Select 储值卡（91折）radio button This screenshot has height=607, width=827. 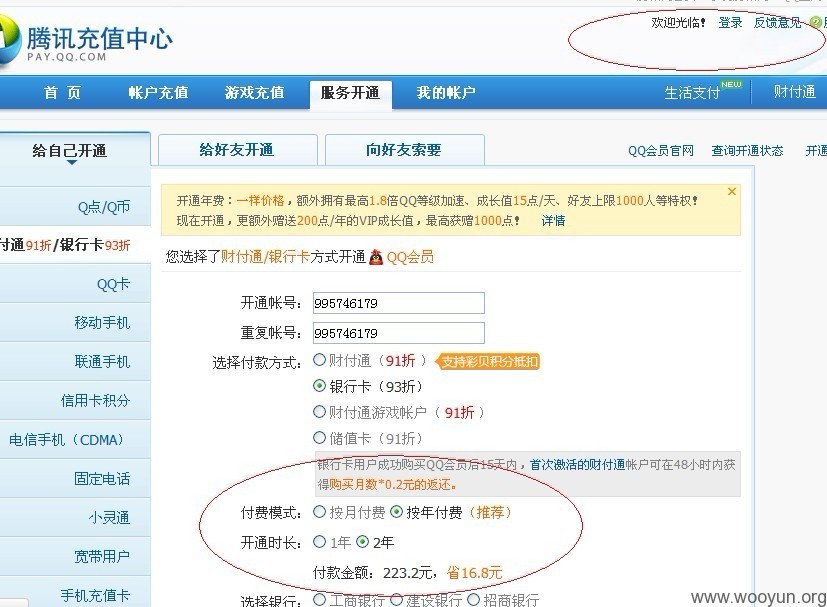tap(319, 438)
